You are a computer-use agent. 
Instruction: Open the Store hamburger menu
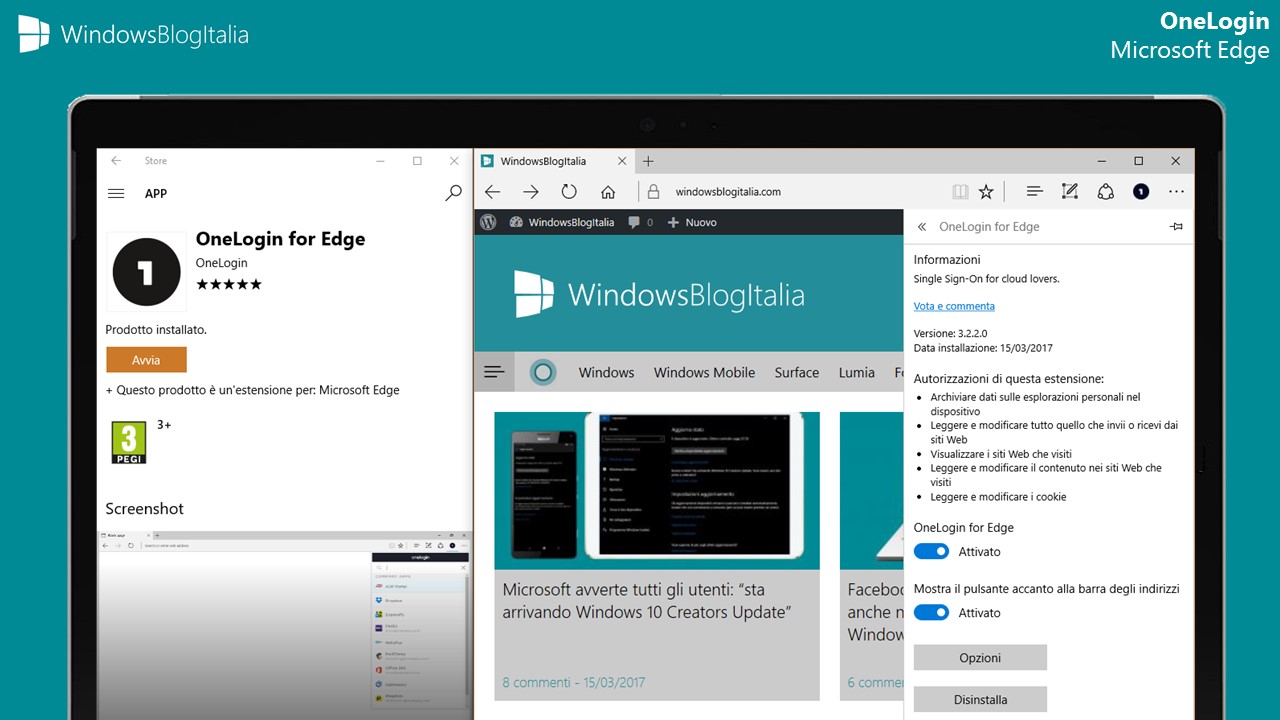tap(116, 193)
